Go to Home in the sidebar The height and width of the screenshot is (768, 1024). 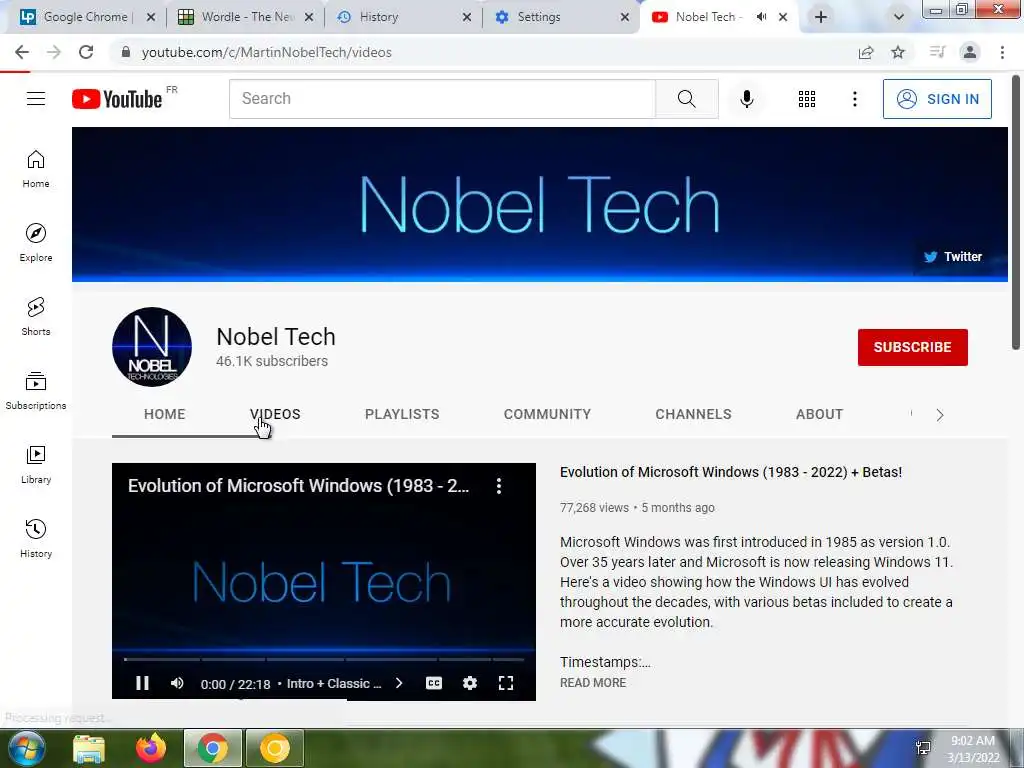click(x=36, y=169)
